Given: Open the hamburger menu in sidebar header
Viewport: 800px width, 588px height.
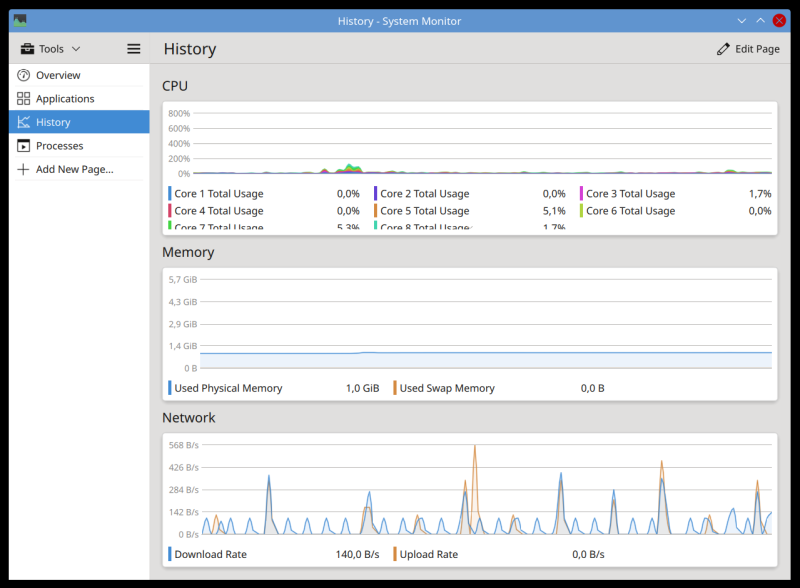Looking at the screenshot, I should (134, 49).
